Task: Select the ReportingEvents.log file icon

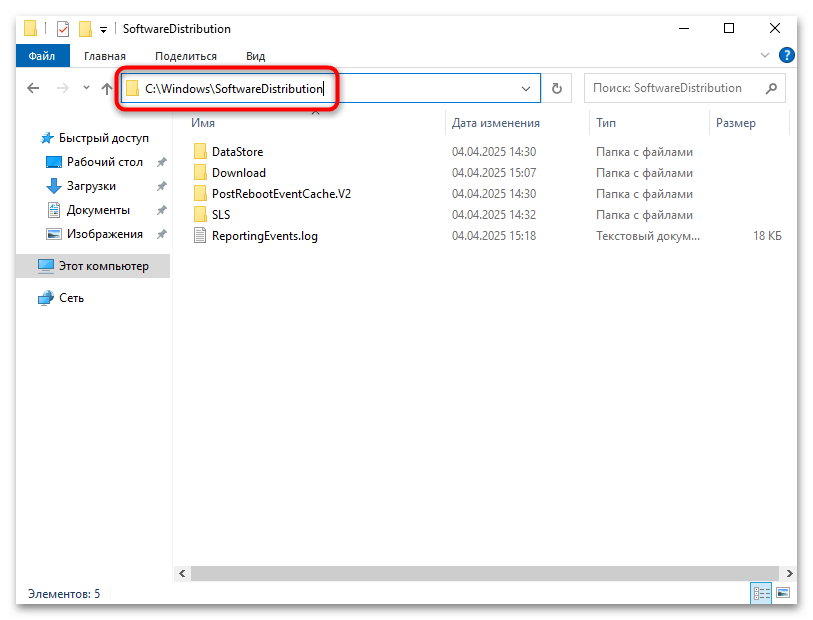Action: coord(200,236)
